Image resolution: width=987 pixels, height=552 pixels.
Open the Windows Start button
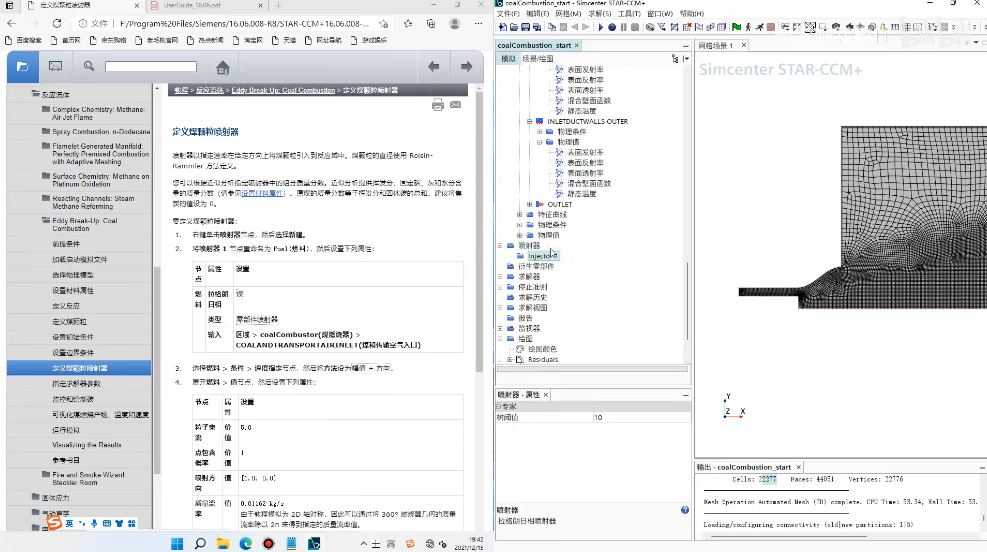177,543
